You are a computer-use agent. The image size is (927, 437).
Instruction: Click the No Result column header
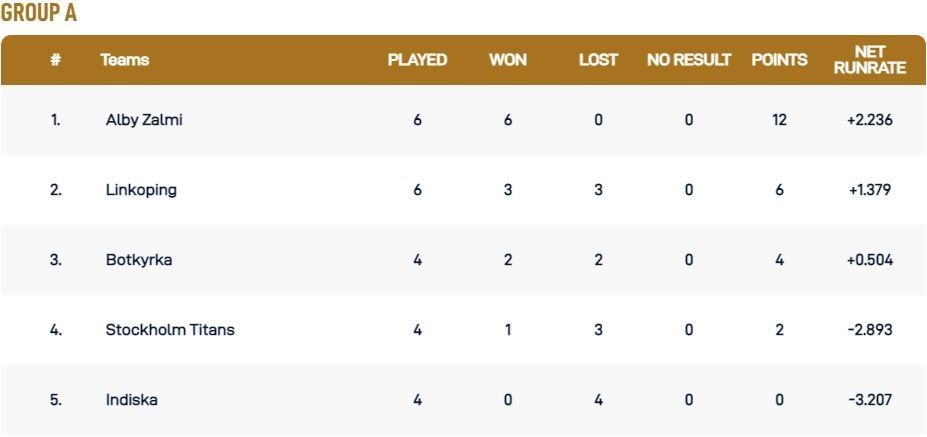689,60
